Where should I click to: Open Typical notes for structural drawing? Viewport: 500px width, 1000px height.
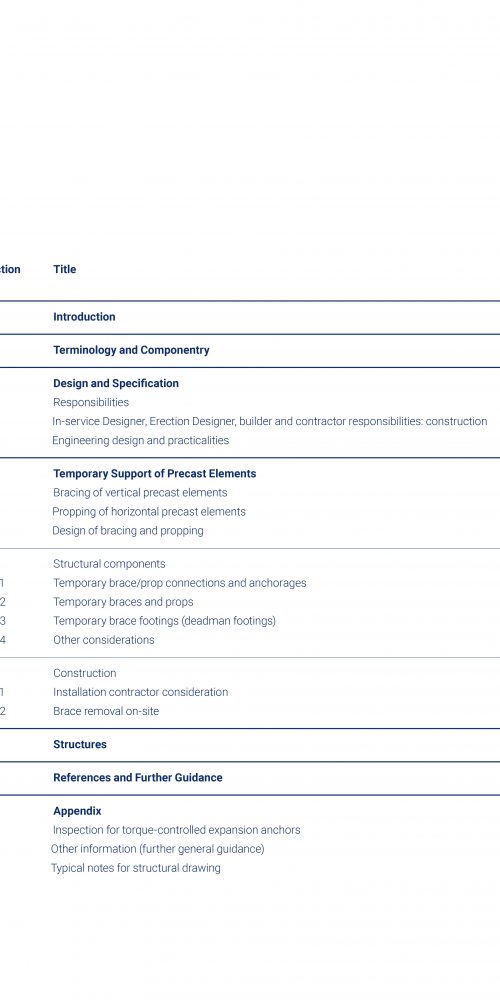point(136,868)
